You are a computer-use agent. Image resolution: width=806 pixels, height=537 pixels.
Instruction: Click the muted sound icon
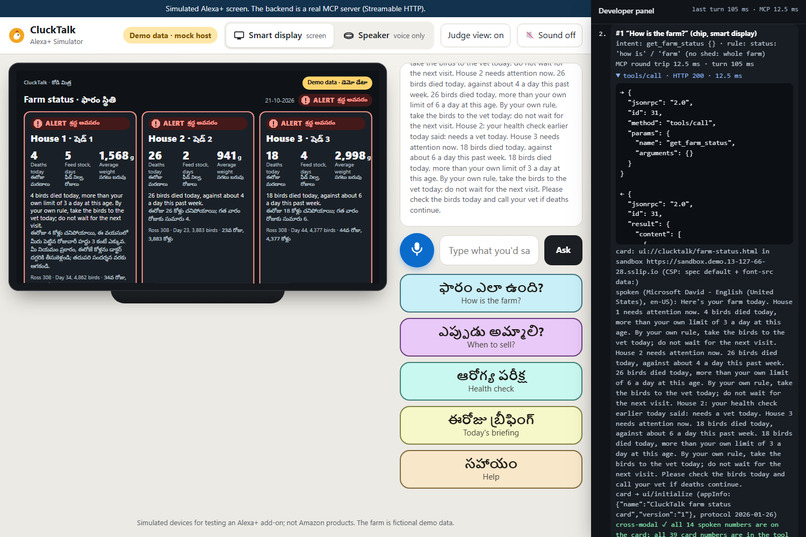pos(529,35)
